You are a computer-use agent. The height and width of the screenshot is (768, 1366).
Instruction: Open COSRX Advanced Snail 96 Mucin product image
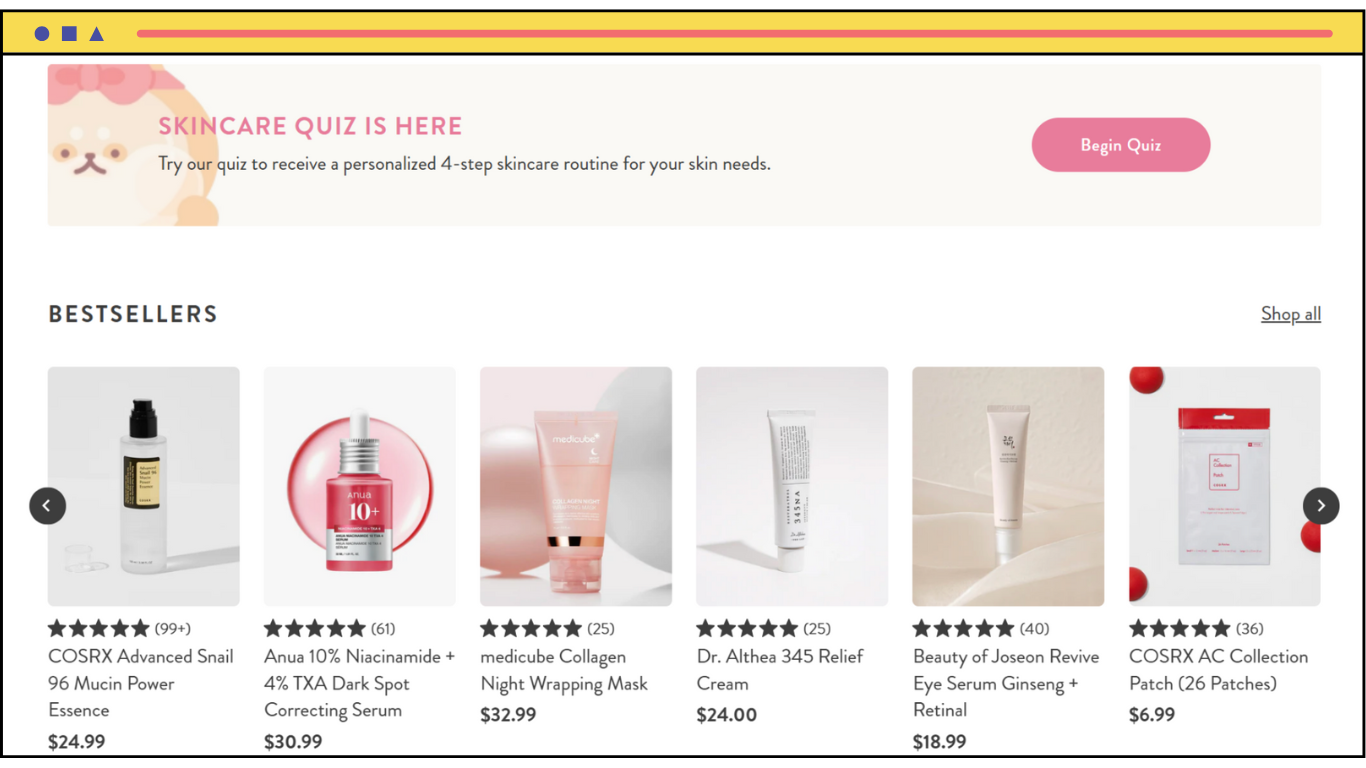click(x=144, y=486)
